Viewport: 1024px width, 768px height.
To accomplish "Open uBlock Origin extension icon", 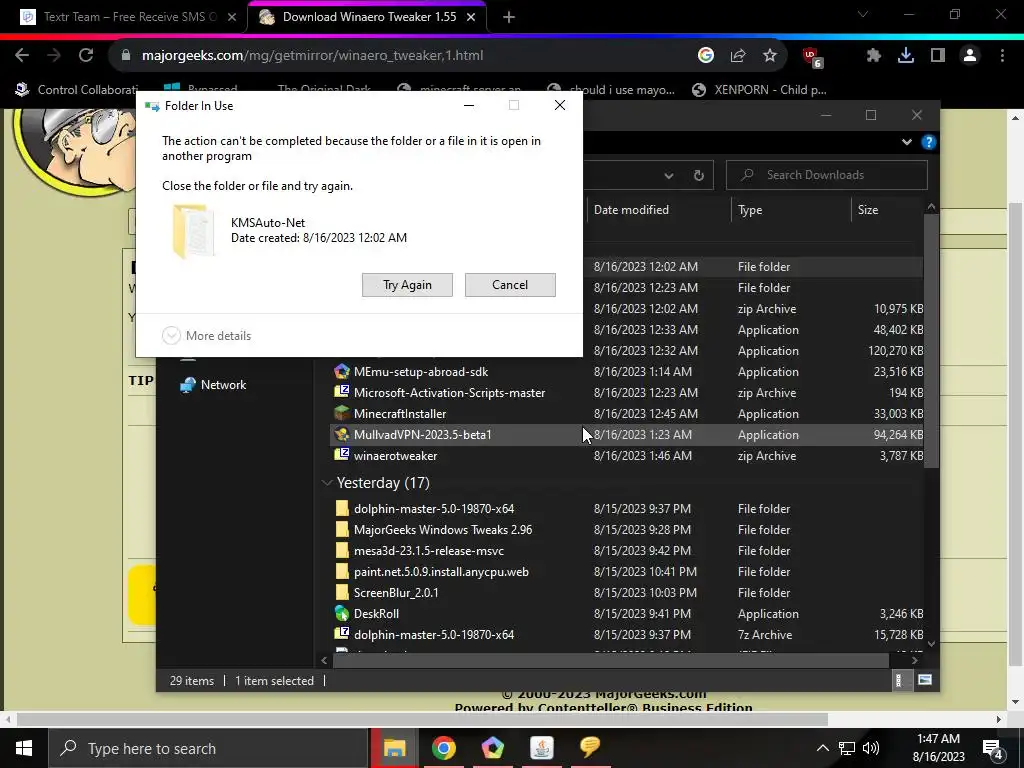I will [812, 57].
